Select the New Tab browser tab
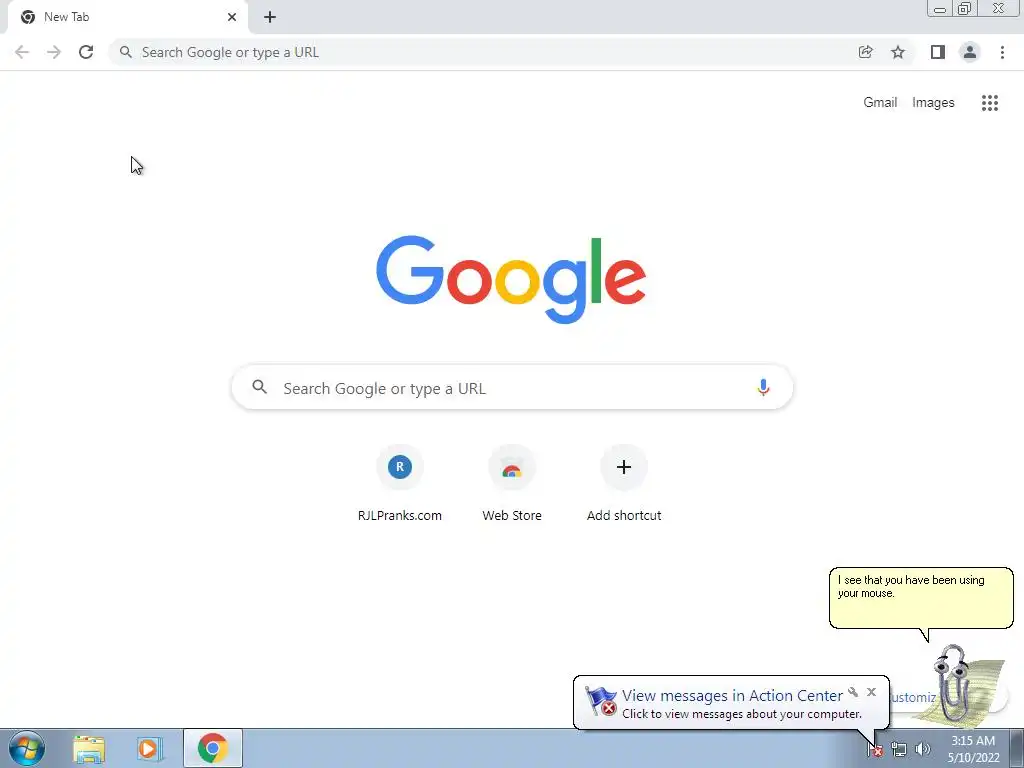Image resolution: width=1024 pixels, height=768 pixels. [x=128, y=17]
